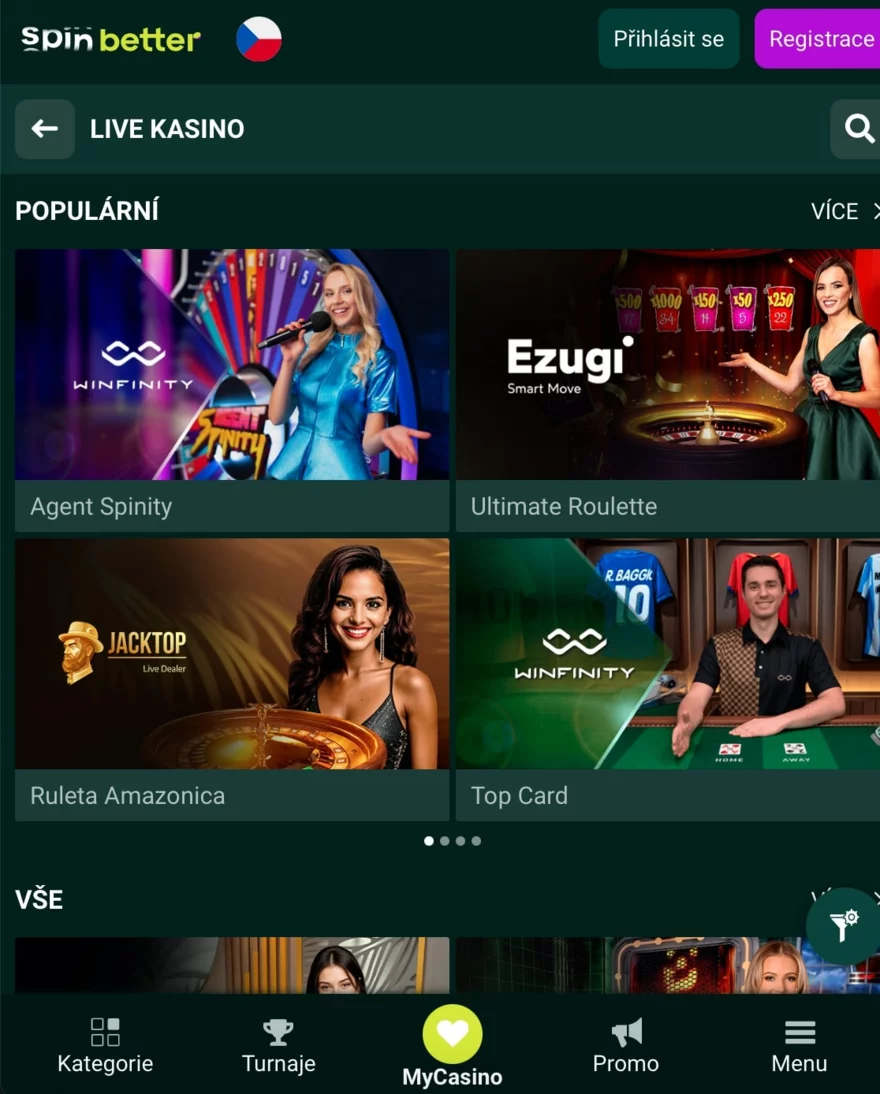Select the Czech flag language icon
The image size is (880, 1094).
tap(259, 39)
